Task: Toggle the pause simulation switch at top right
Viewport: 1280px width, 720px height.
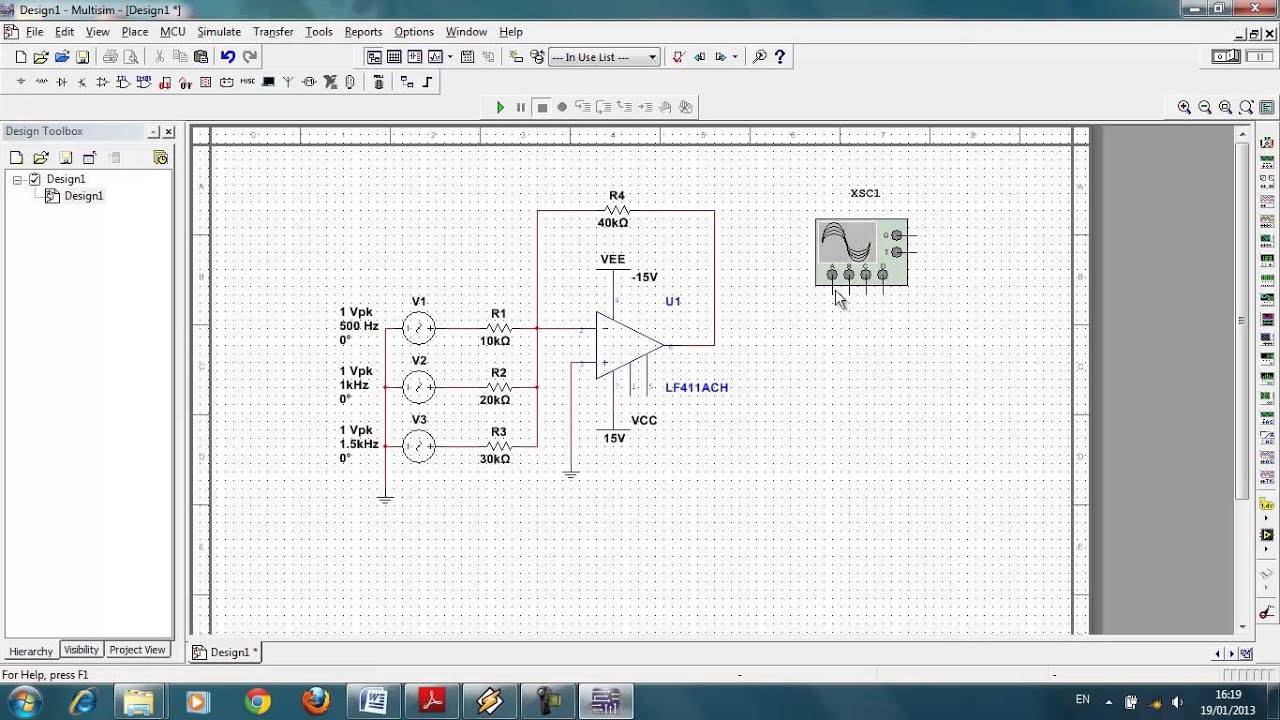Action: (1259, 57)
